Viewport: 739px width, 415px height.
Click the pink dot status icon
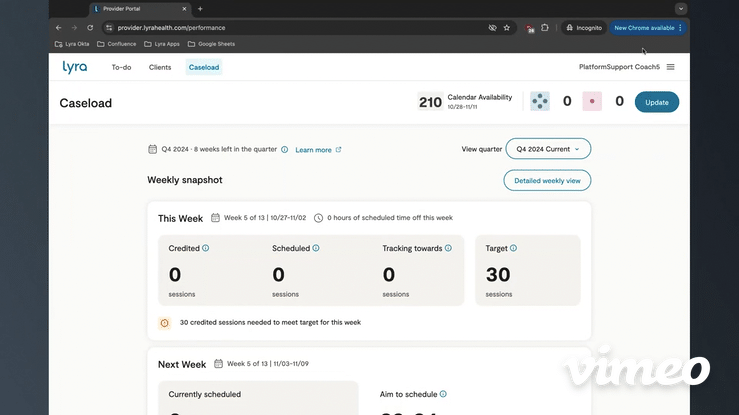592,101
